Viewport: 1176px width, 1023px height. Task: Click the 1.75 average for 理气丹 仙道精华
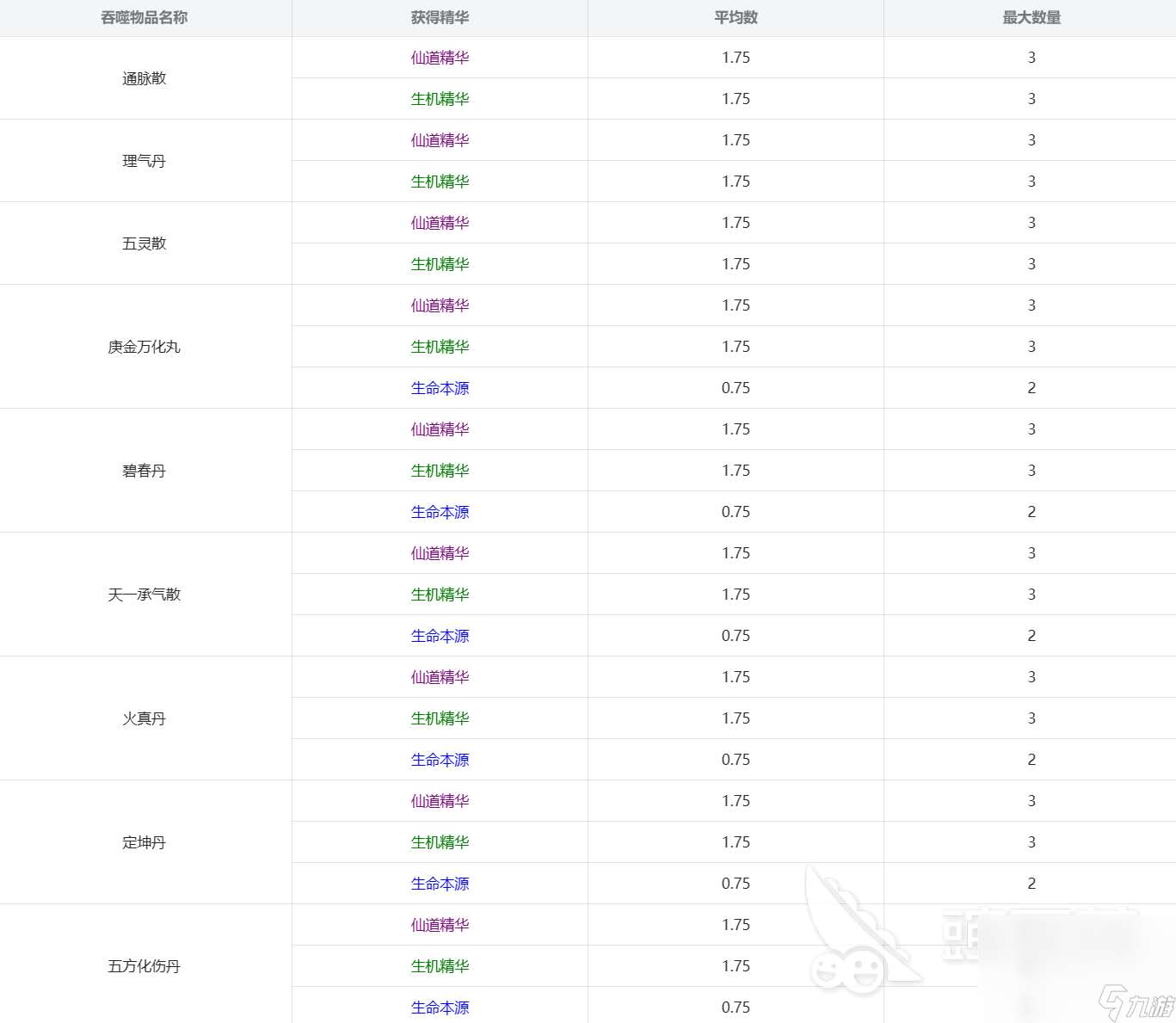click(736, 140)
